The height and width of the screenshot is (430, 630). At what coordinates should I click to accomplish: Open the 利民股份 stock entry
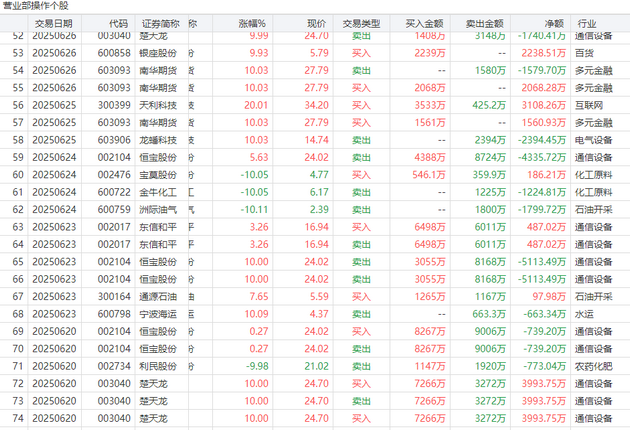coord(158,366)
